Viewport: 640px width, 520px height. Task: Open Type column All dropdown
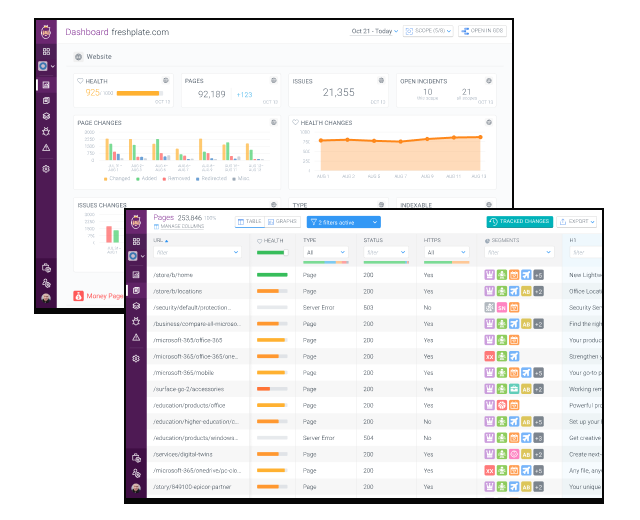coord(325,252)
